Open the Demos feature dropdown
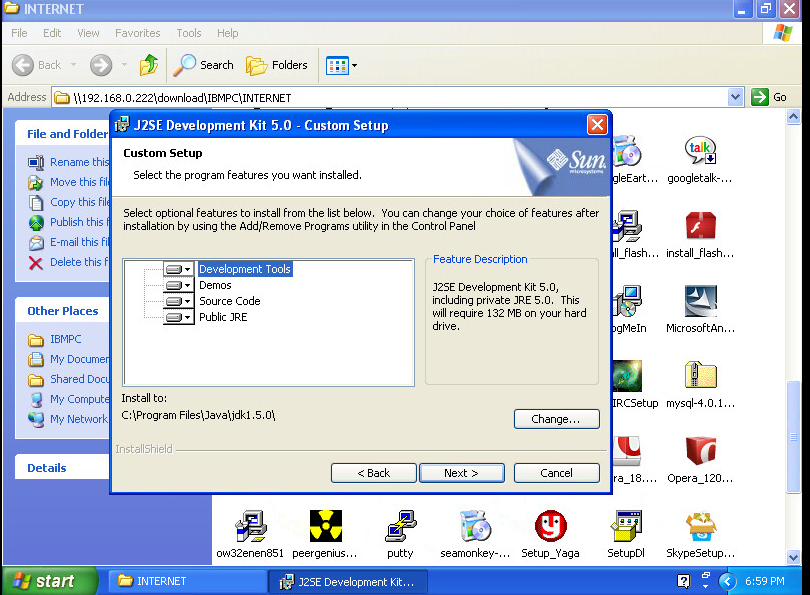This screenshot has width=810, height=595. (179, 286)
